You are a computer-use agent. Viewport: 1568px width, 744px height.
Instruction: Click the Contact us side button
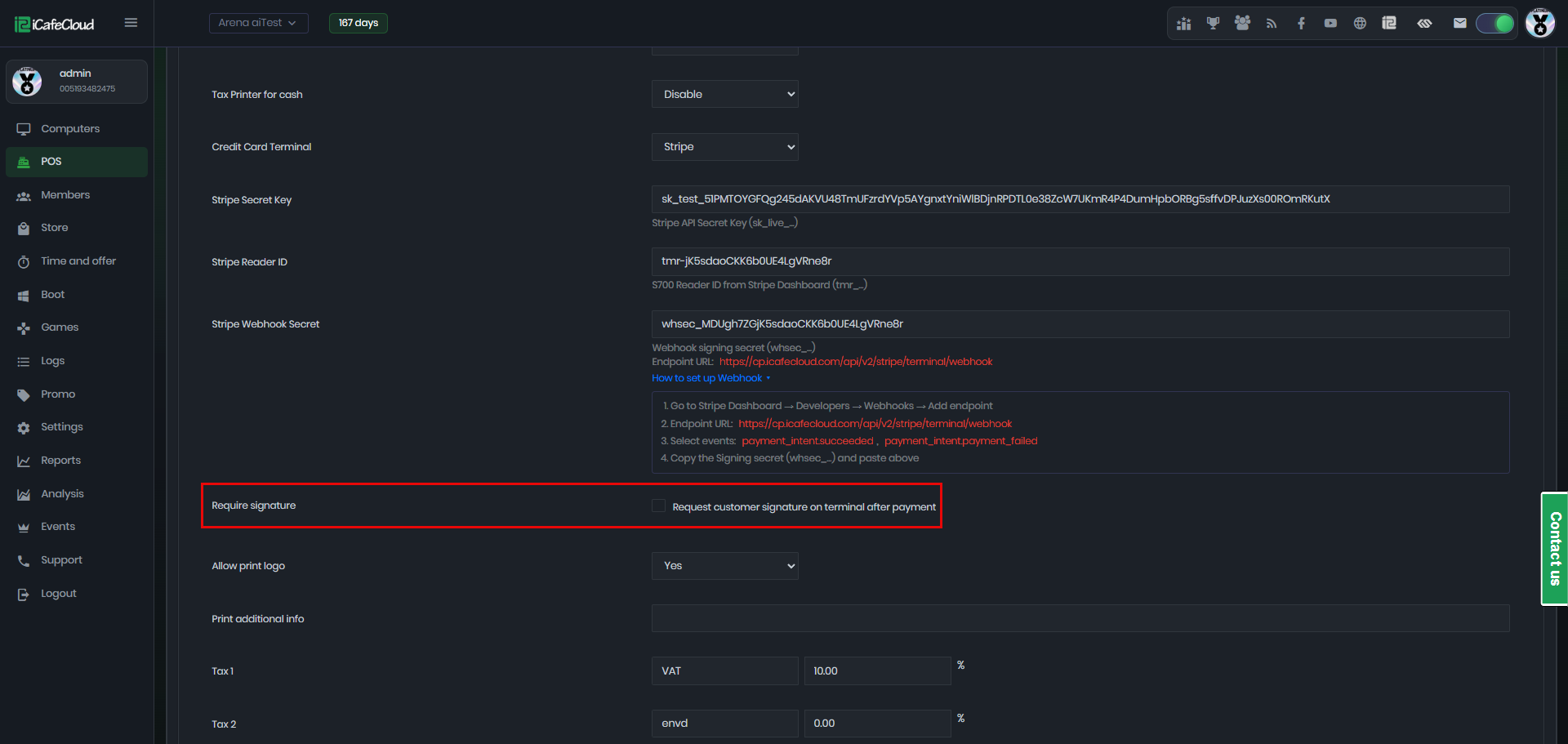pos(1554,548)
